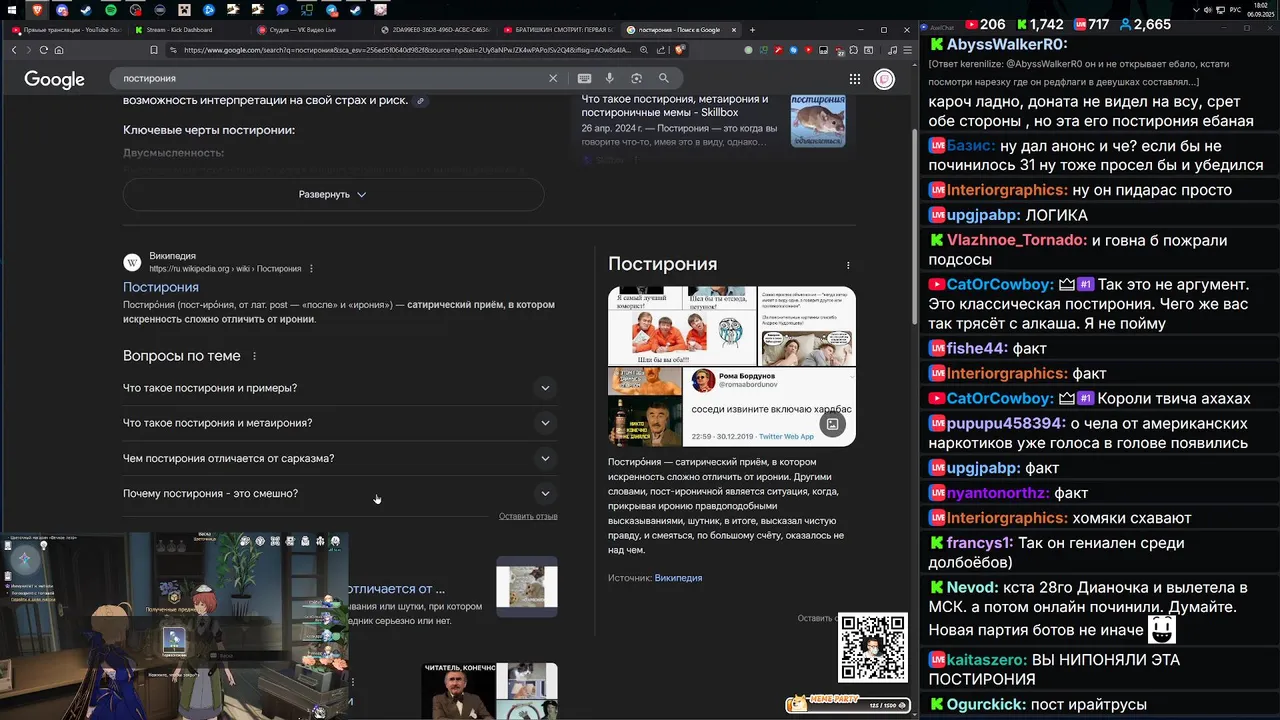Clear the Google search box text

click(553, 78)
